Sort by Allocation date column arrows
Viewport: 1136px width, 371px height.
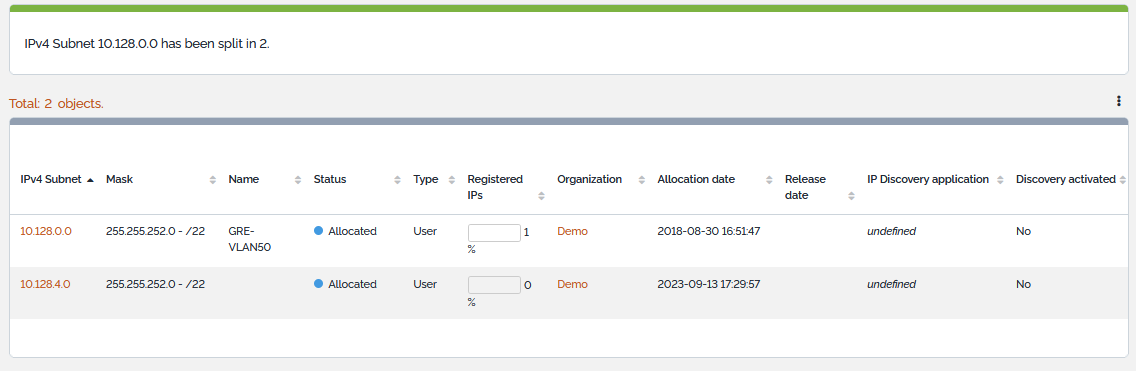pos(769,180)
